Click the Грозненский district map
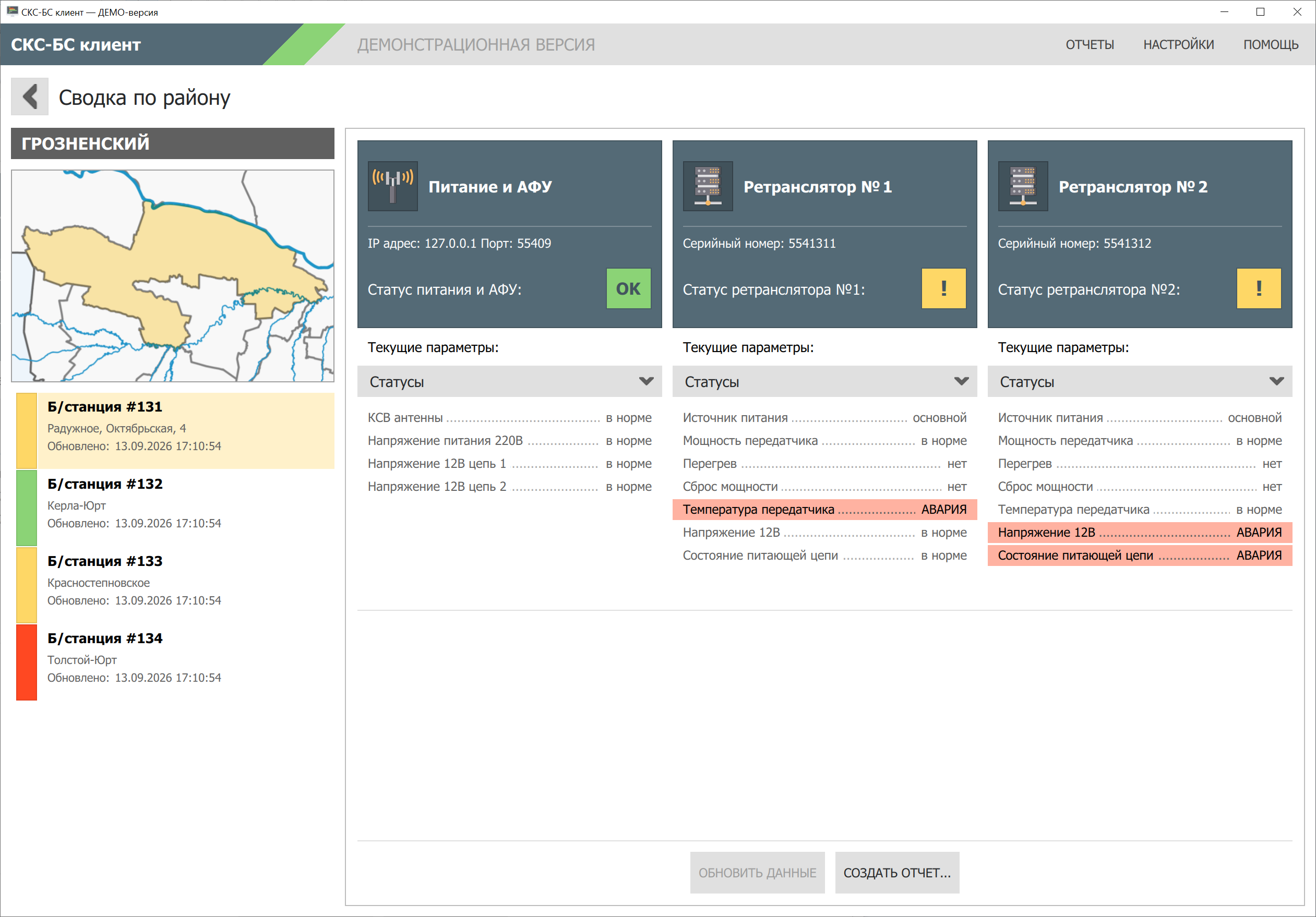 point(173,275)
